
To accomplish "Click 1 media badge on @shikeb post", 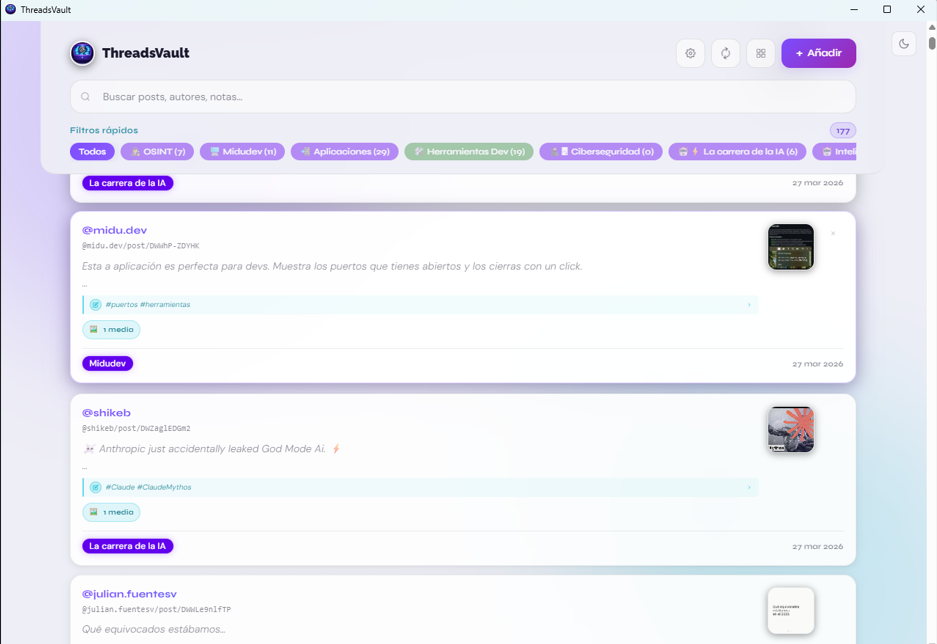I will click(x=111, y=513).
